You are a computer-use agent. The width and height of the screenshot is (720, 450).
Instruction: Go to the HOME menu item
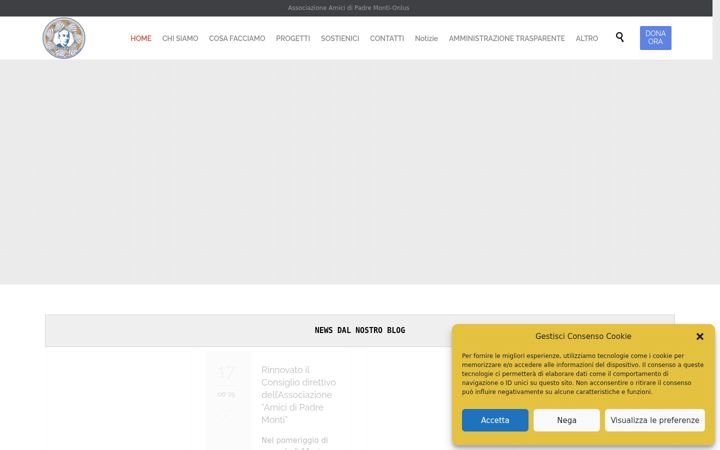point(141,39)
